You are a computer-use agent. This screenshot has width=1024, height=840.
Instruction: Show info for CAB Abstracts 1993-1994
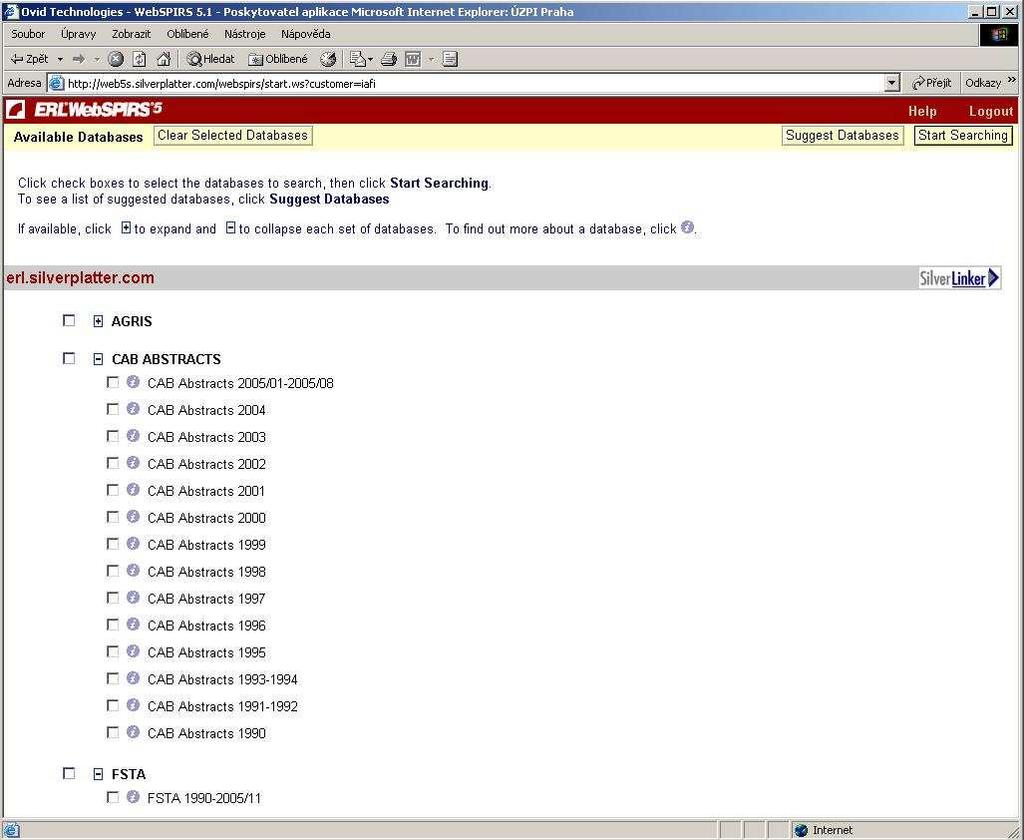point(133,678)
